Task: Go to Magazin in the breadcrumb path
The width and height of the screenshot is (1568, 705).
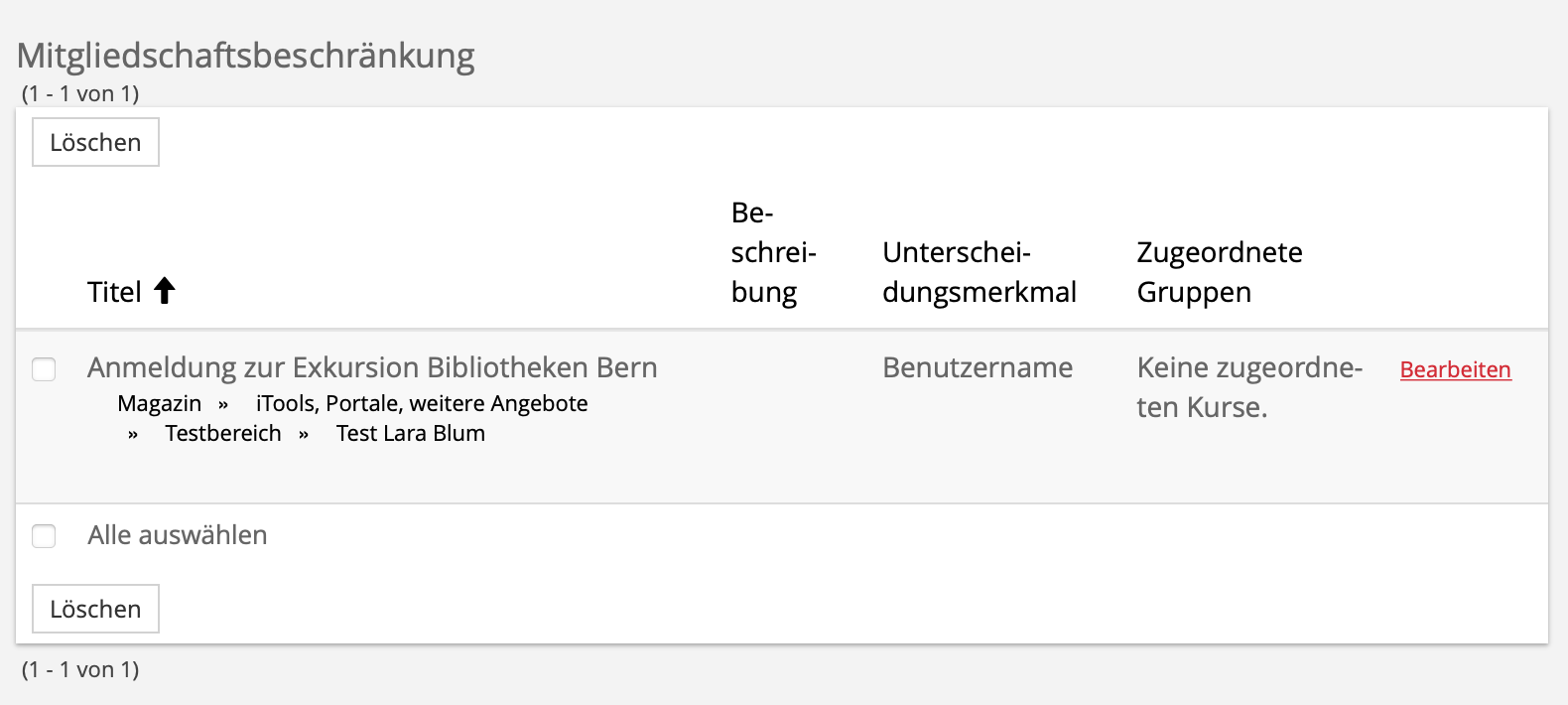Action: tap(159, 404)
